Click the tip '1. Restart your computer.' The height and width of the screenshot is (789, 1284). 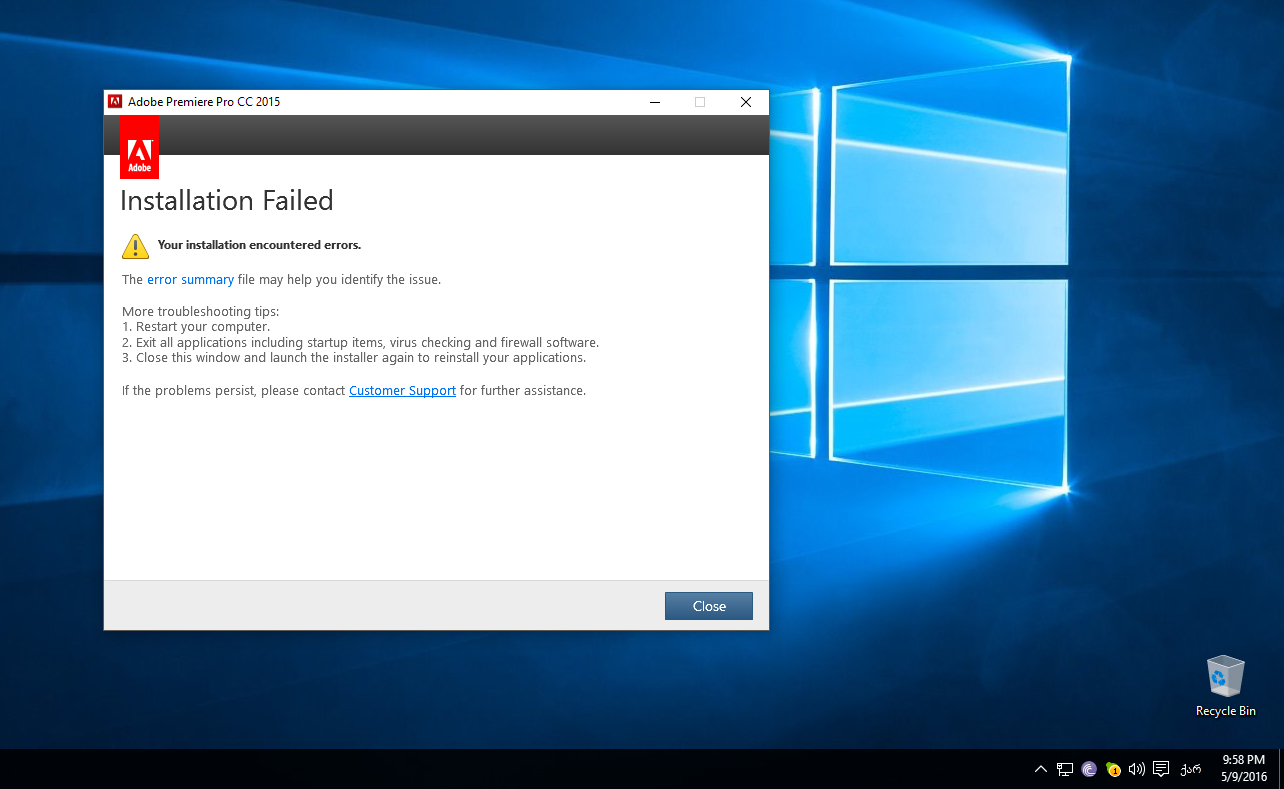(196, 327)
